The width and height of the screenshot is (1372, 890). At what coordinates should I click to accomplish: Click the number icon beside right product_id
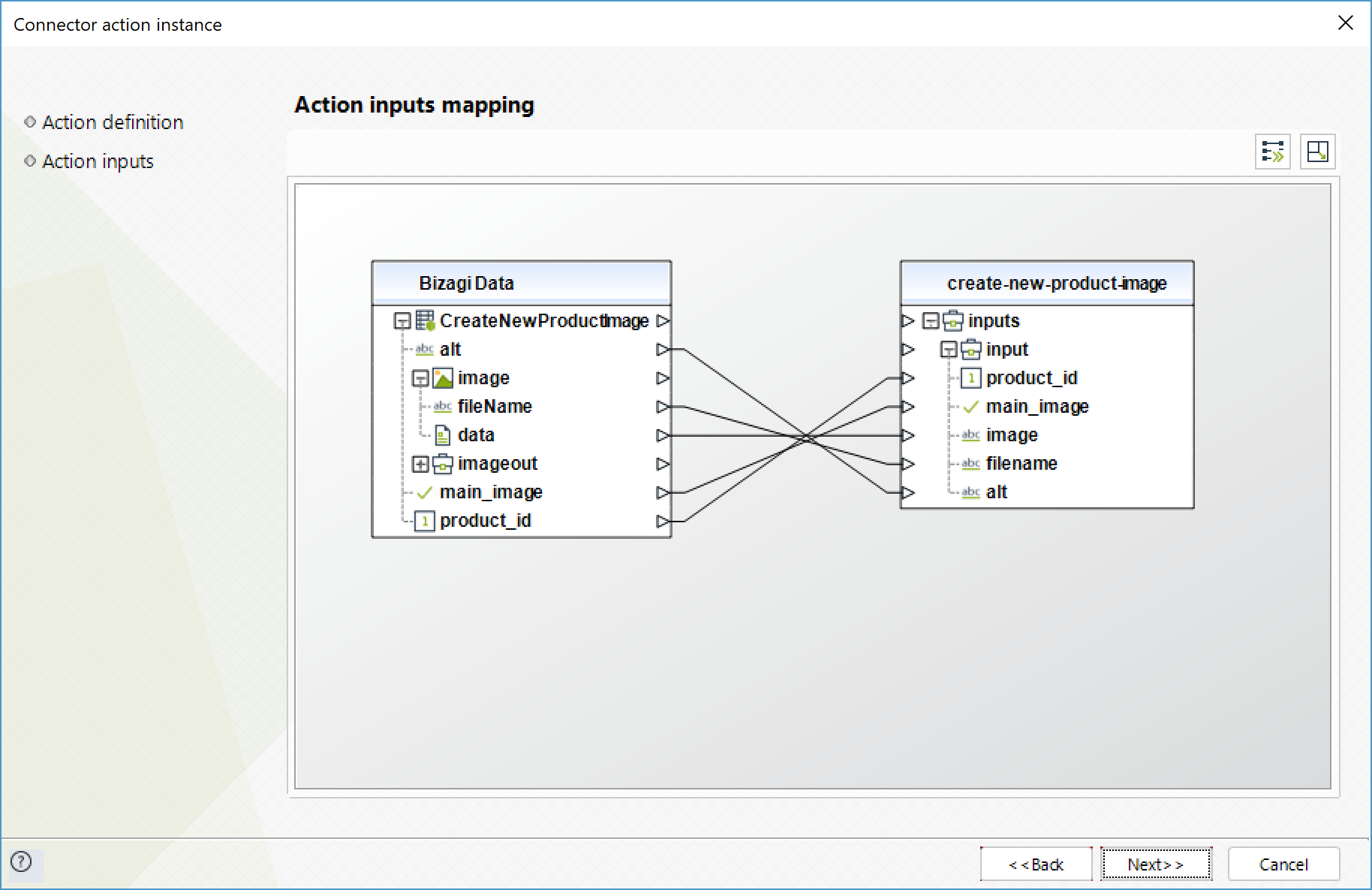pyautogui.click(x=971, y=377)
